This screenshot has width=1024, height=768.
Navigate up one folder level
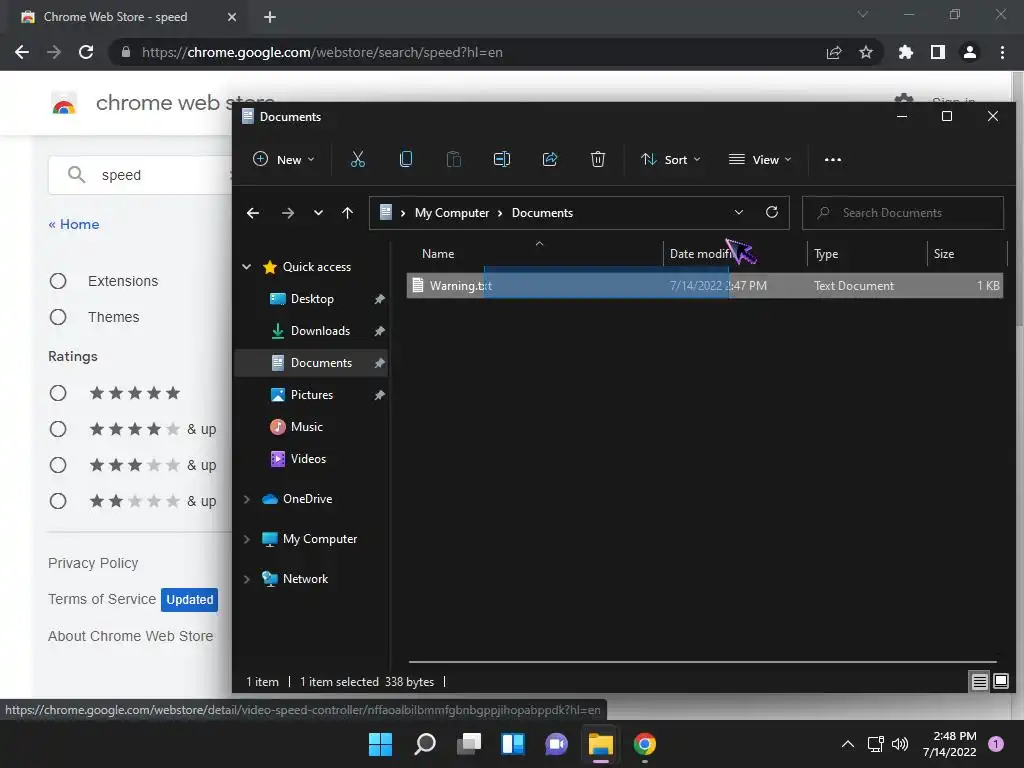347,213
